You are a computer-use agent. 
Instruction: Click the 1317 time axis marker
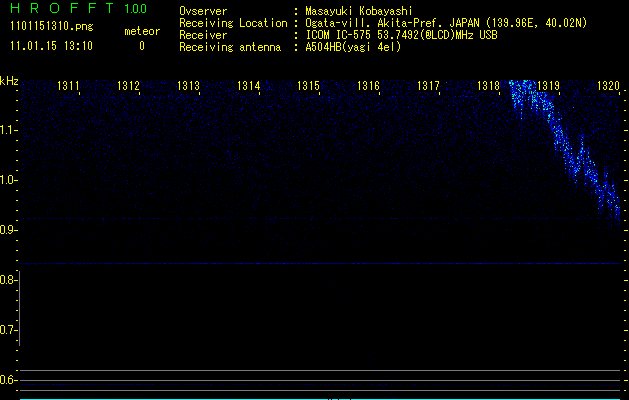tap(428, 85)
